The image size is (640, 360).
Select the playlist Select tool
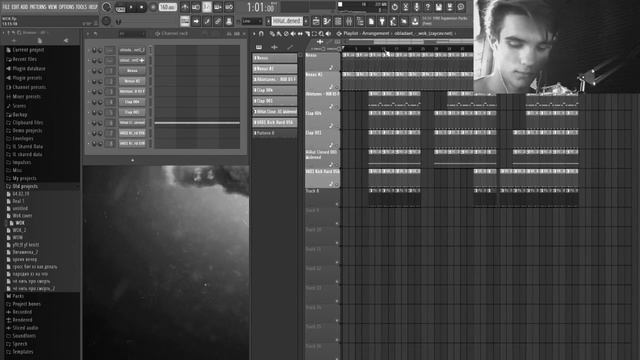(x=314, y=33)
